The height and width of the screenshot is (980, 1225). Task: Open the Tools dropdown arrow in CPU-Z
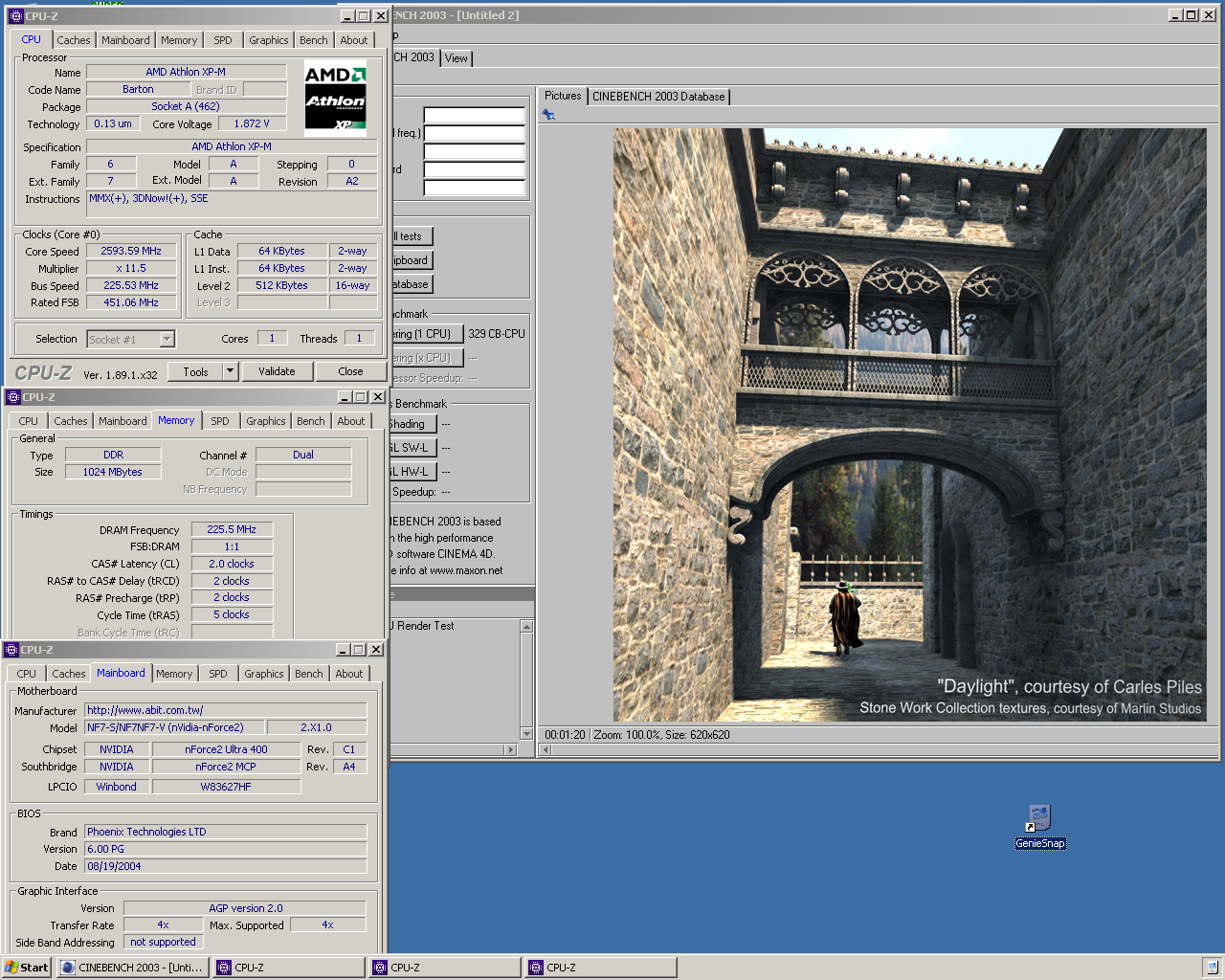coord(230,371)
